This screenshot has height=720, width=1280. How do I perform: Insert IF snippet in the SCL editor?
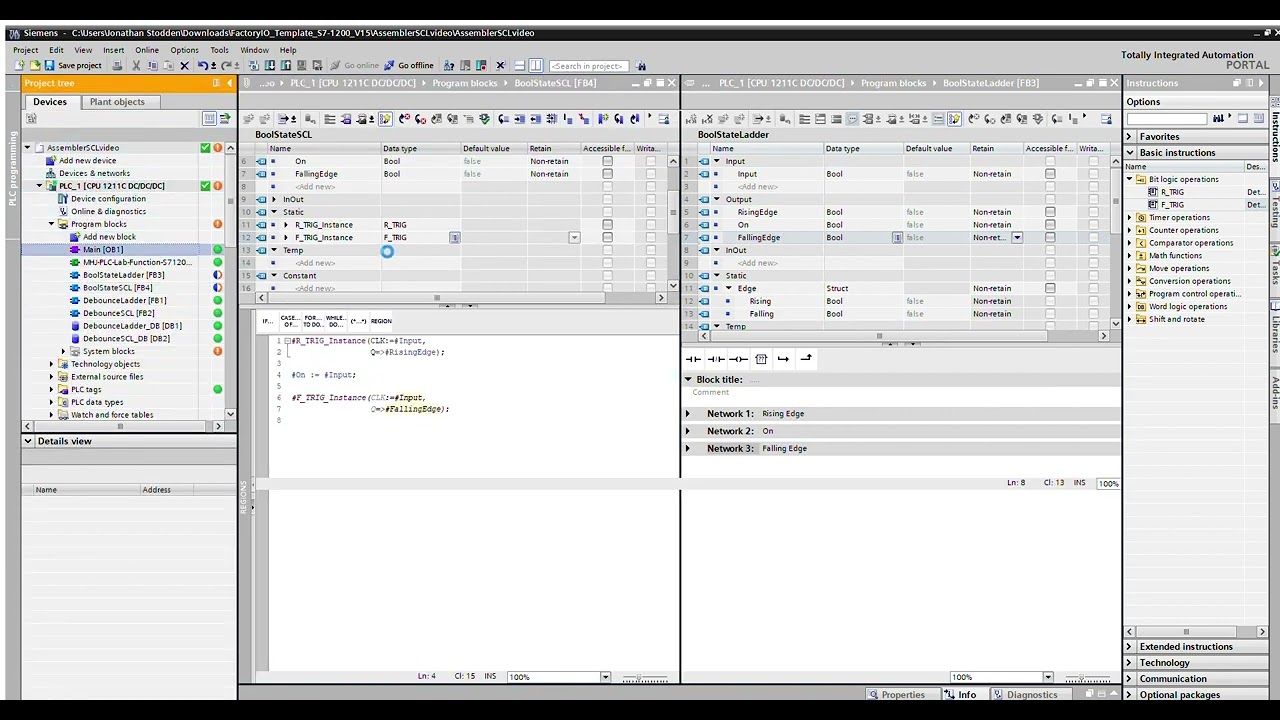(267, 321)
